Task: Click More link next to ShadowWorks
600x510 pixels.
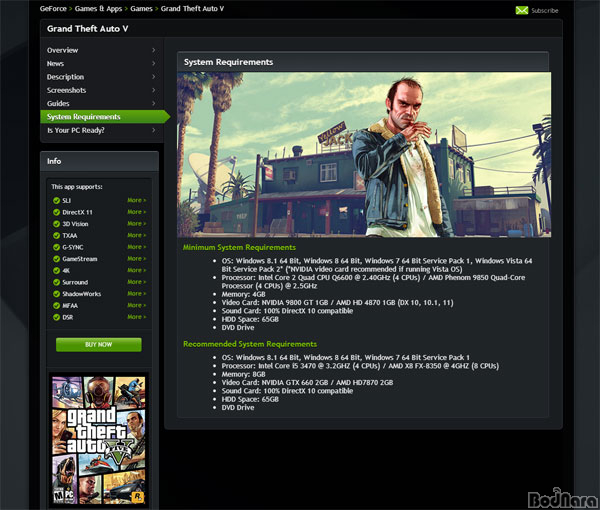Action: [x=137, y=294]
